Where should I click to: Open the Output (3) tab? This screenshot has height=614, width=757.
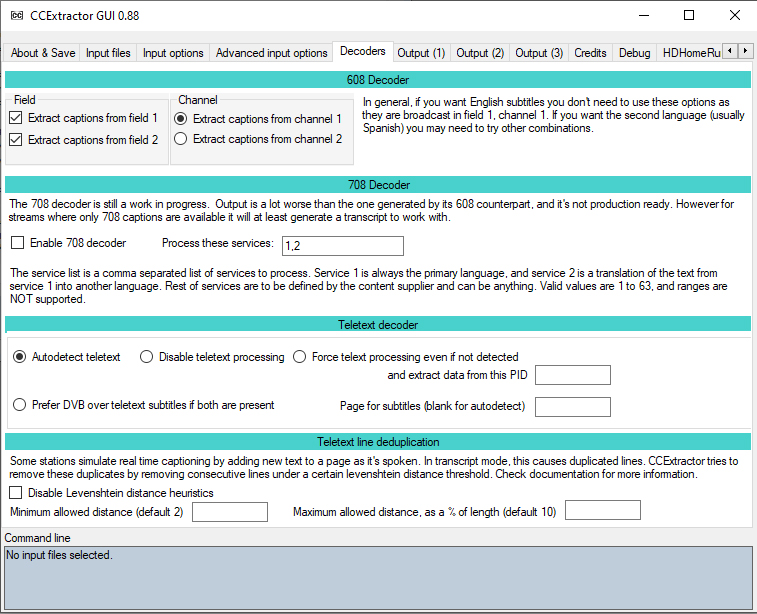click(x=539, y=53)
